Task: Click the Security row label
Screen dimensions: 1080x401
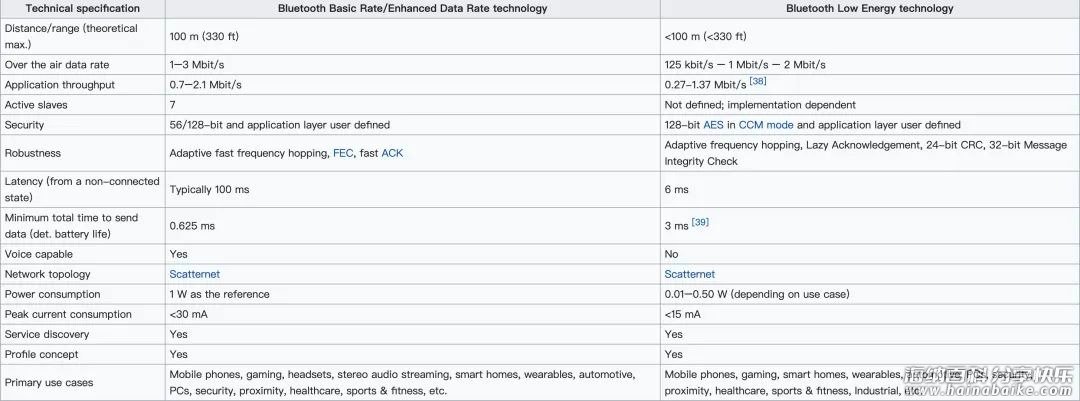Action: tap(24, 125)
